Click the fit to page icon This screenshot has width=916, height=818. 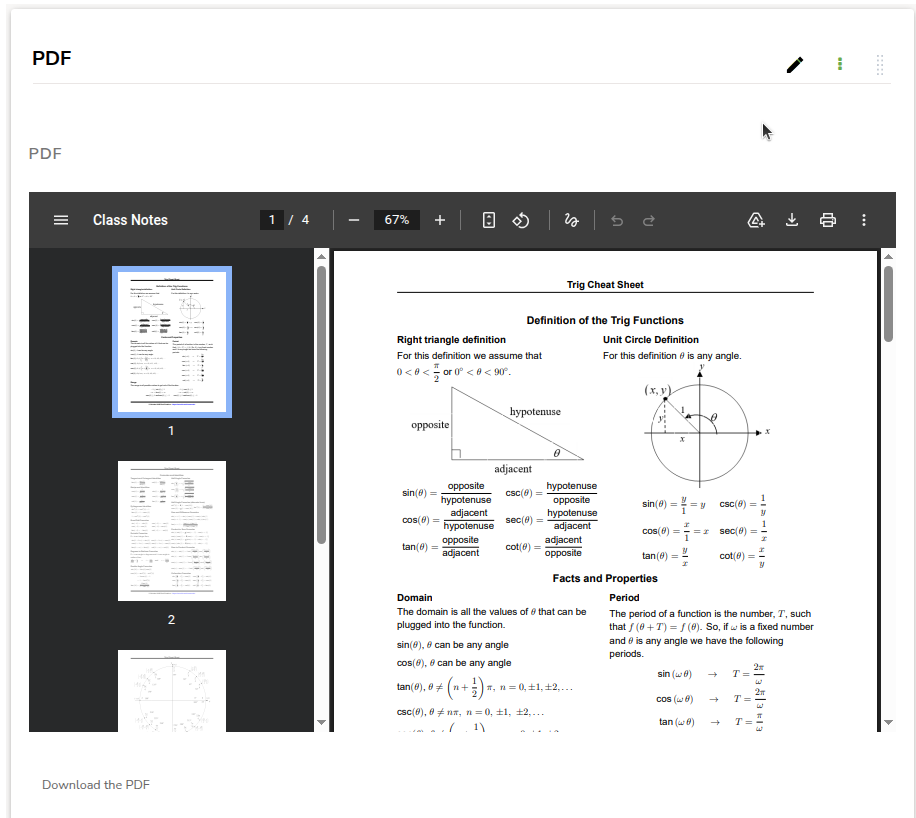pos(489,220)
